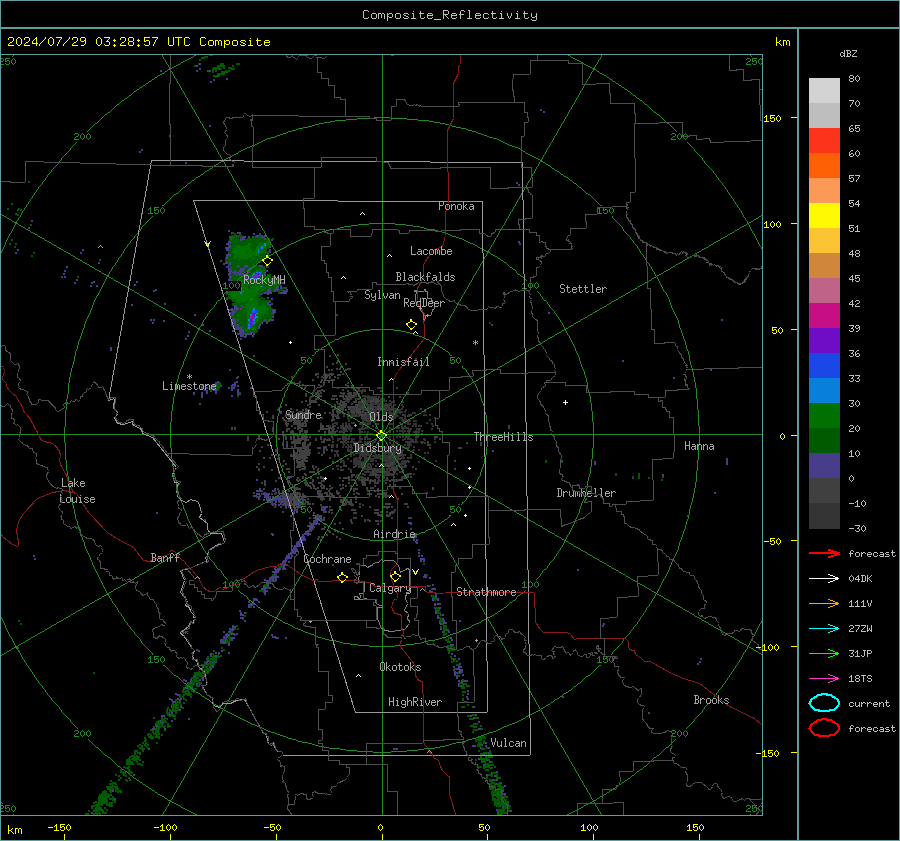Select the red 'forecast' ellipse legend icon
The width and height of the screenshot is (900, 841).
tap(824, 728)
